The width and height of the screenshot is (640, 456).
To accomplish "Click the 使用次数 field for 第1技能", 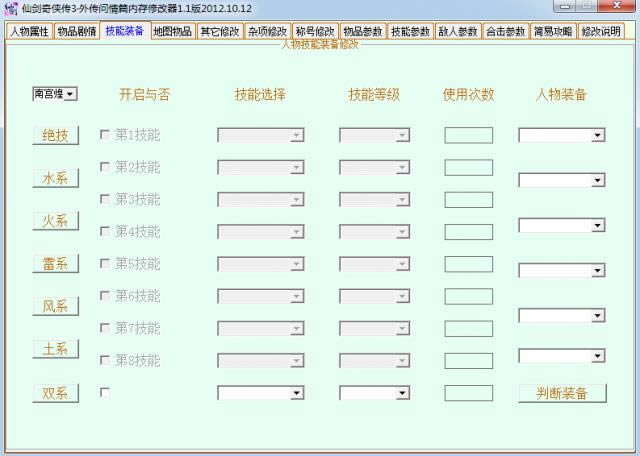I will [x=469, y=135].
